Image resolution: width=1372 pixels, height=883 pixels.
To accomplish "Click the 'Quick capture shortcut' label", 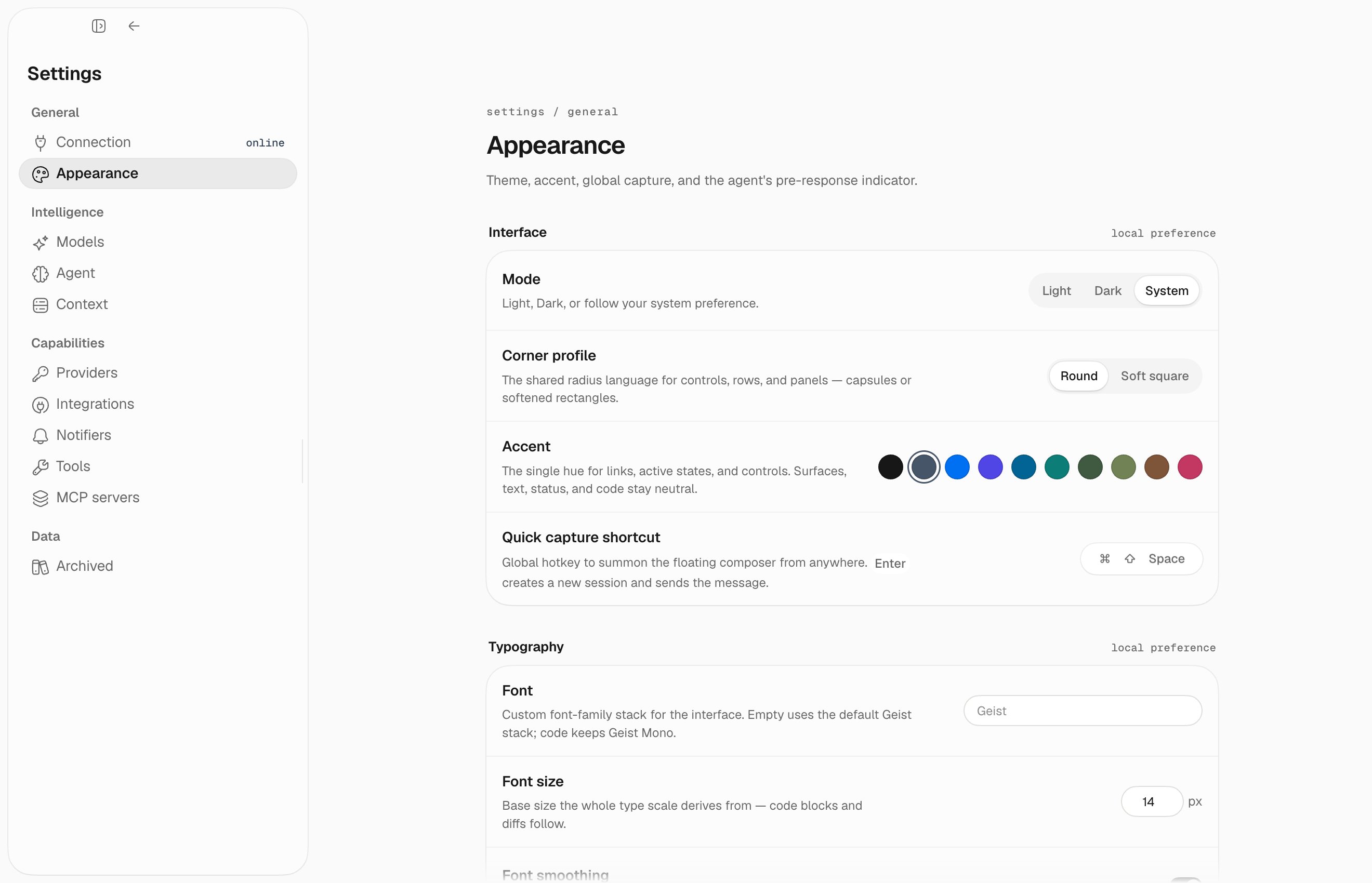I will pos(581,537).
